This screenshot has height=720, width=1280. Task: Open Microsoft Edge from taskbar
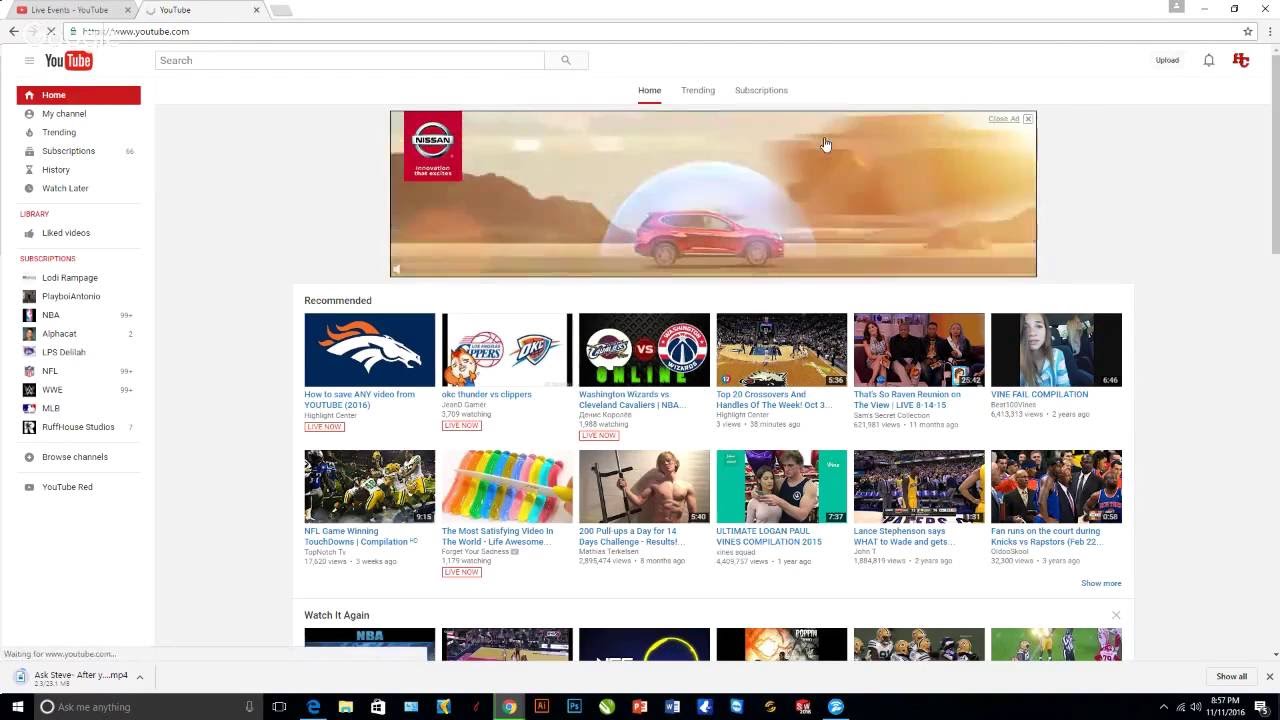point(313,707)
